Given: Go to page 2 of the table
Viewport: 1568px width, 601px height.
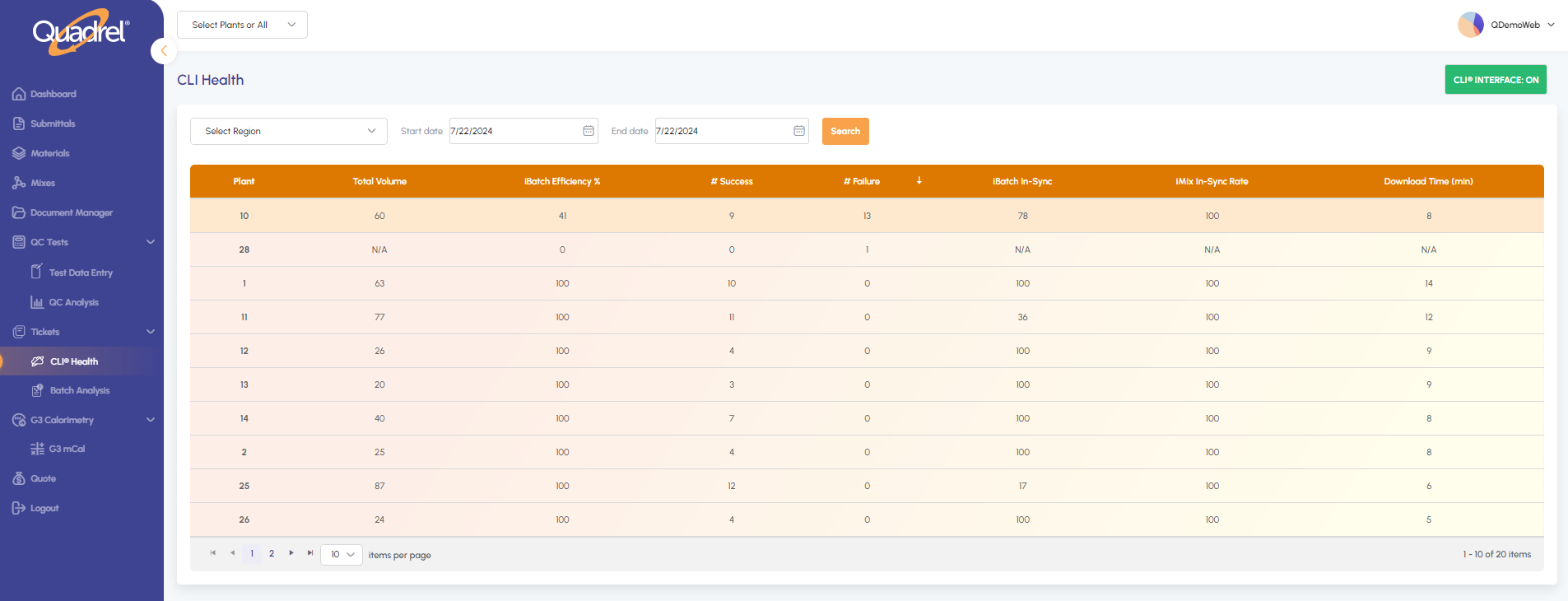Looking at the screenshot, I should tap(272, 553).
